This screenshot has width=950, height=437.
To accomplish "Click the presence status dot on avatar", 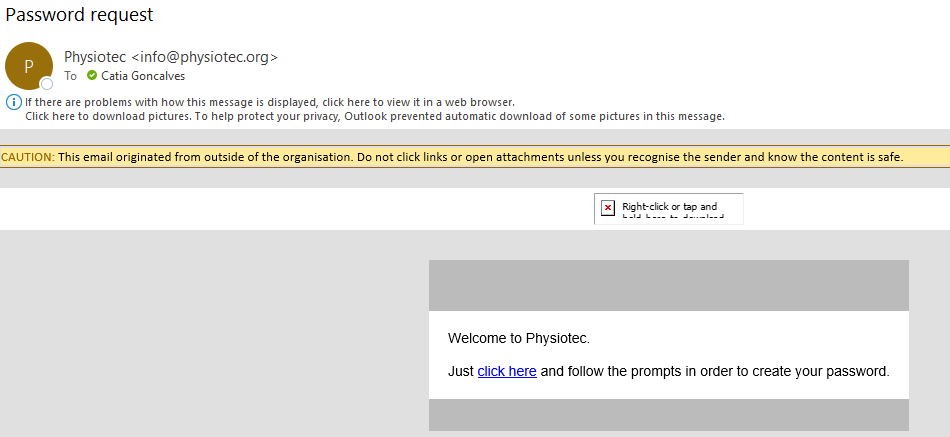I will (x=46, y=84).
